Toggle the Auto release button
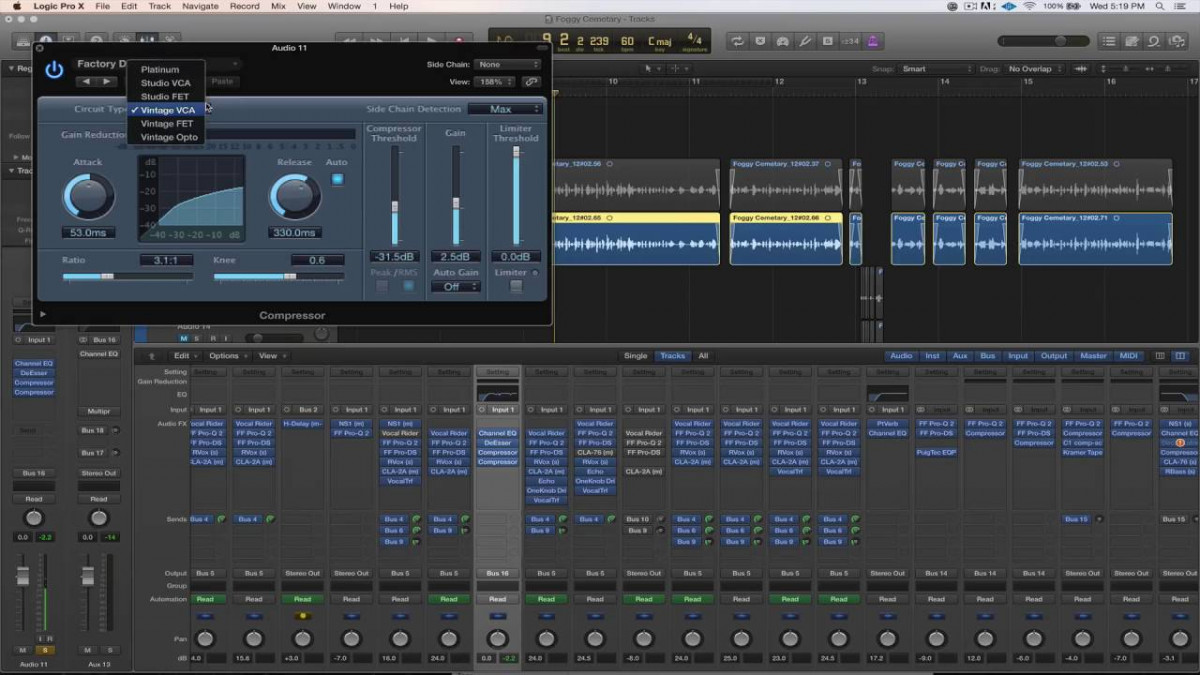1200x675 pixels. point(337,179)
